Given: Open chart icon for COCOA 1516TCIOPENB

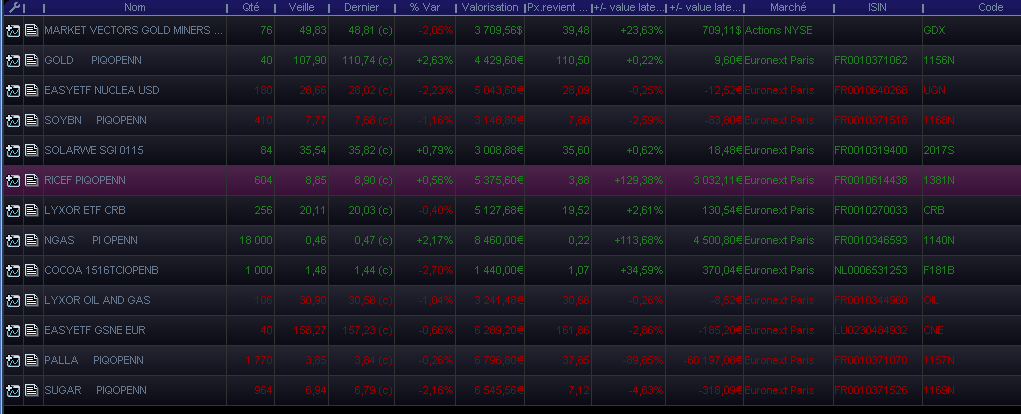Looking at the screenshot, I should [13, 270].
